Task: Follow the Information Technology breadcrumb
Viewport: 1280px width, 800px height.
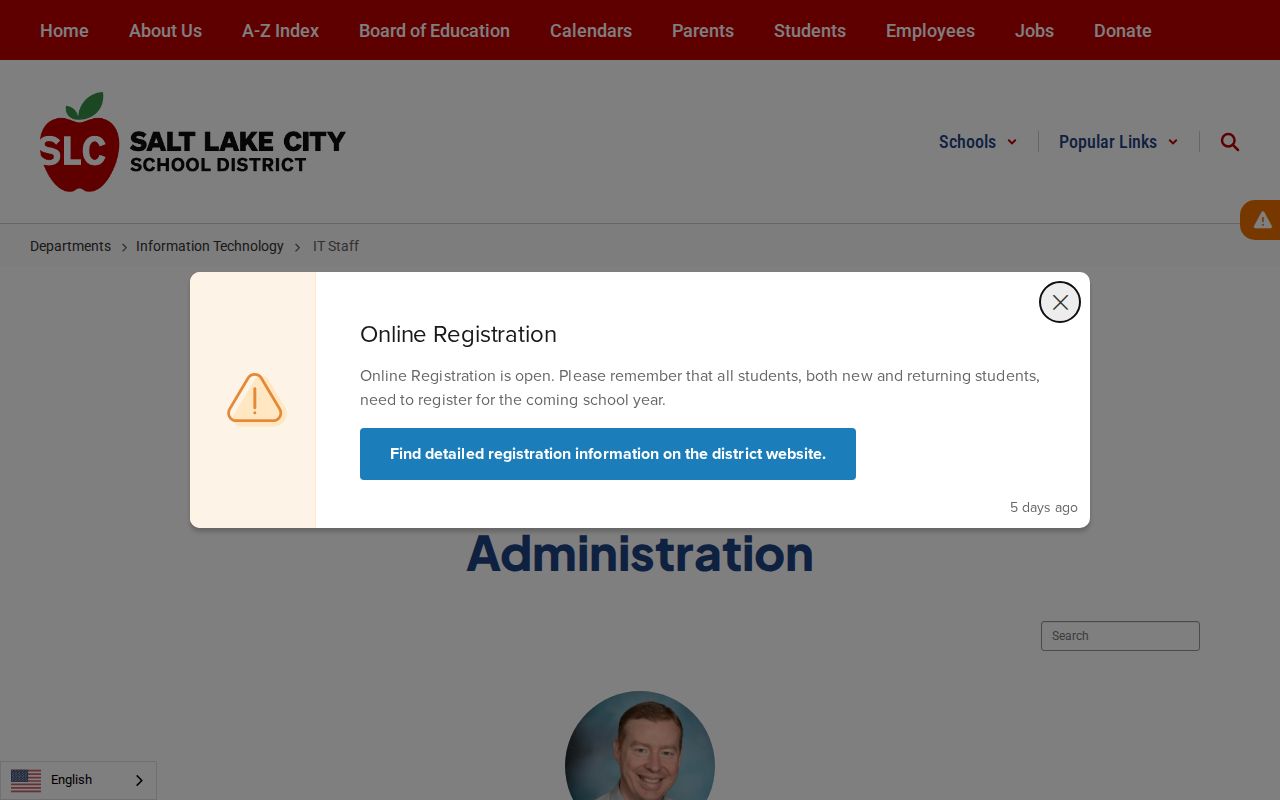Action: coord(210,246)
